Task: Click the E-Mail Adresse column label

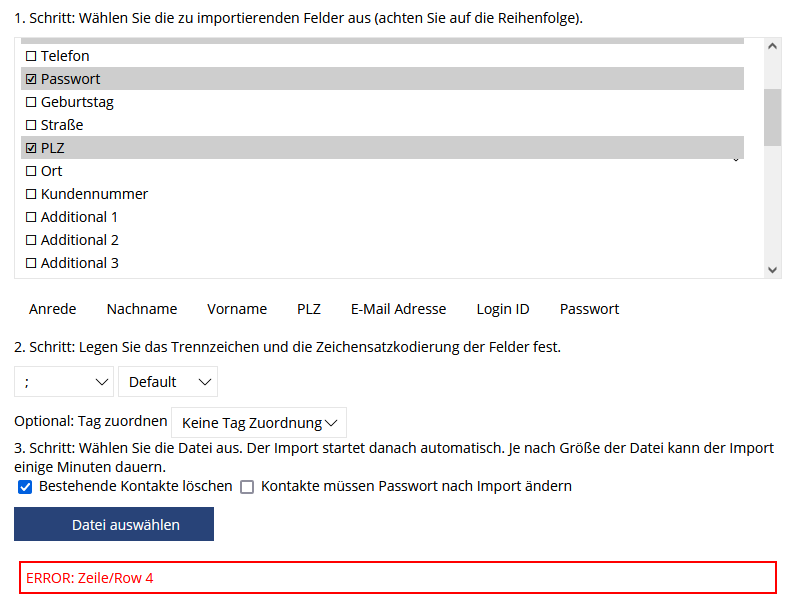Action: click(399, 309)
